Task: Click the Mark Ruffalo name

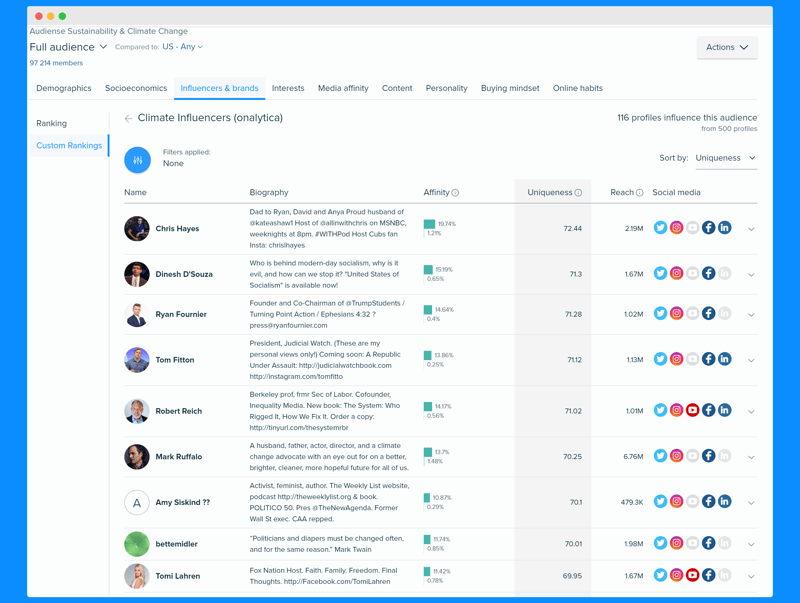Action: click(179, 457)
